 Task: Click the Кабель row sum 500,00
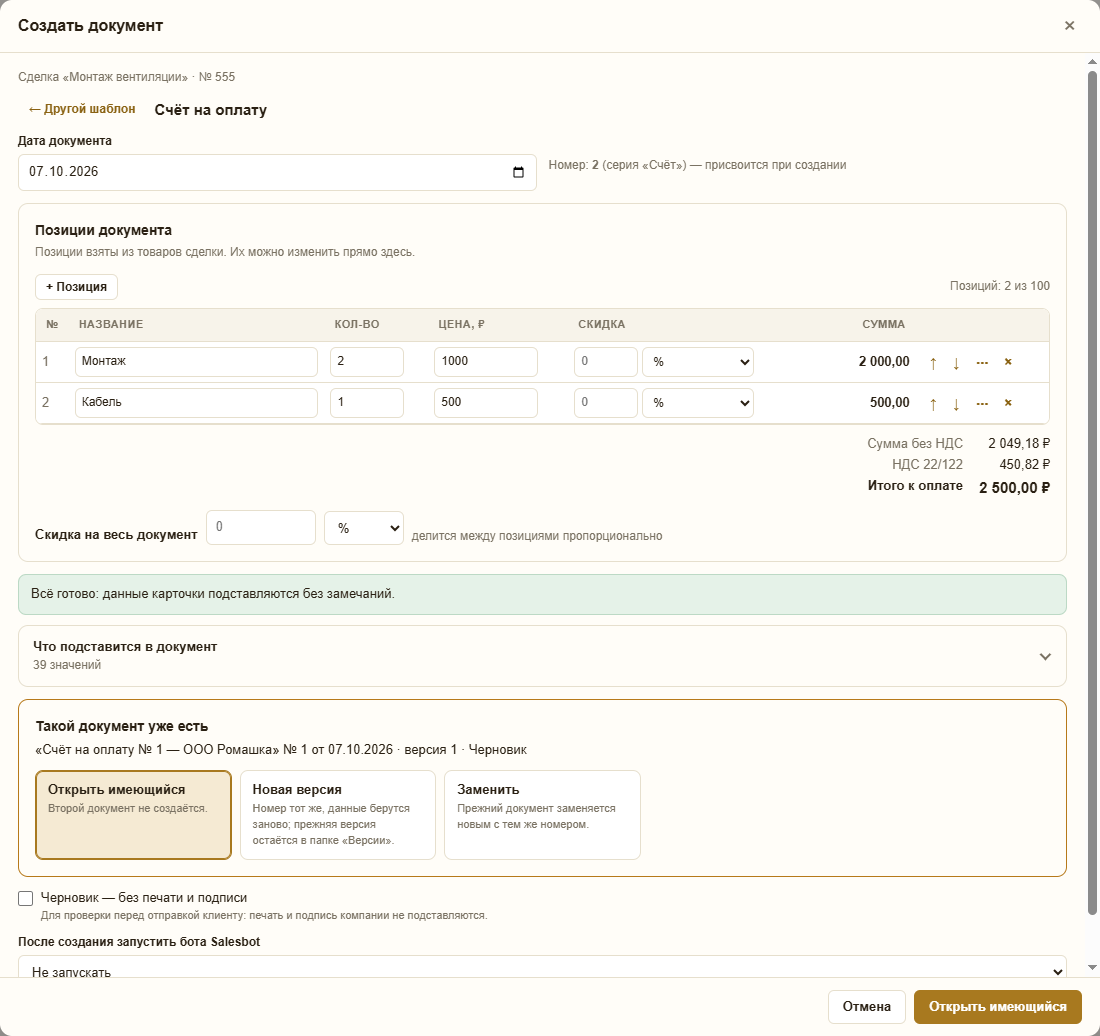point(890,402)
